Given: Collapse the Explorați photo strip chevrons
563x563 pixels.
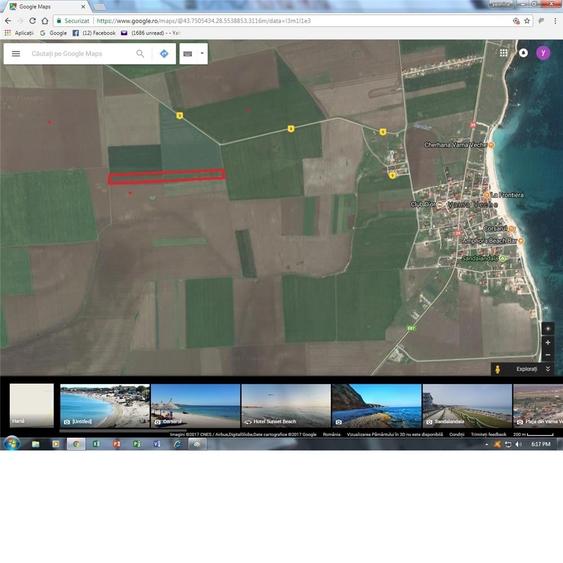Looking at the screenshot, I should point(548,369).
